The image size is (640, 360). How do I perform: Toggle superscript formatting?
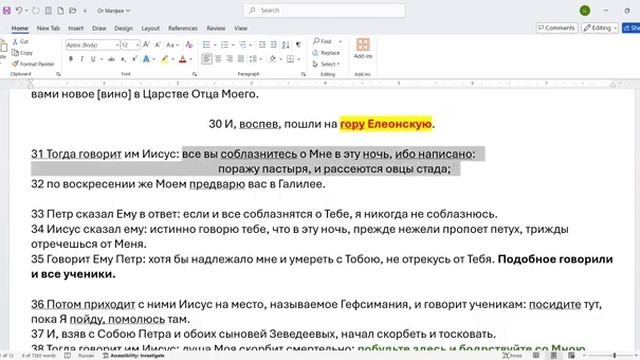pyautogui.click(x=134, y=59)
